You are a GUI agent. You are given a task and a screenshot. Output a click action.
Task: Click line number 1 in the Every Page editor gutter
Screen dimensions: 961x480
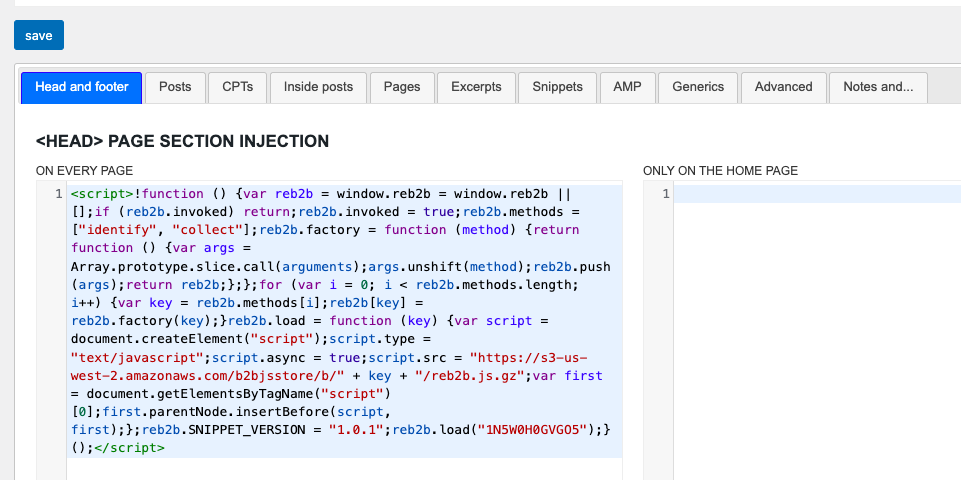tap(61, 194)
